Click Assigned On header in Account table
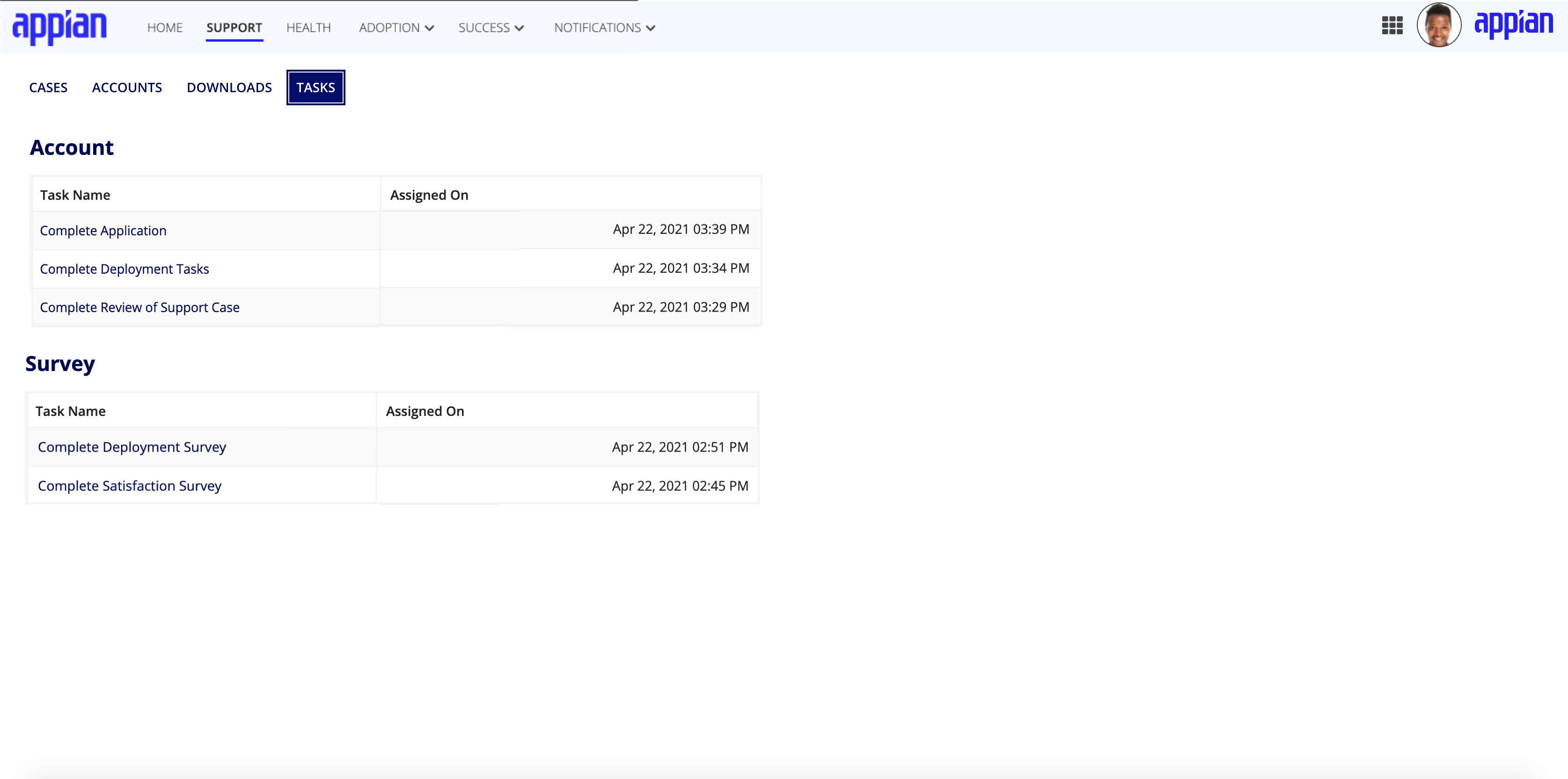This screenshot has height=779, width=1568. 429,195
